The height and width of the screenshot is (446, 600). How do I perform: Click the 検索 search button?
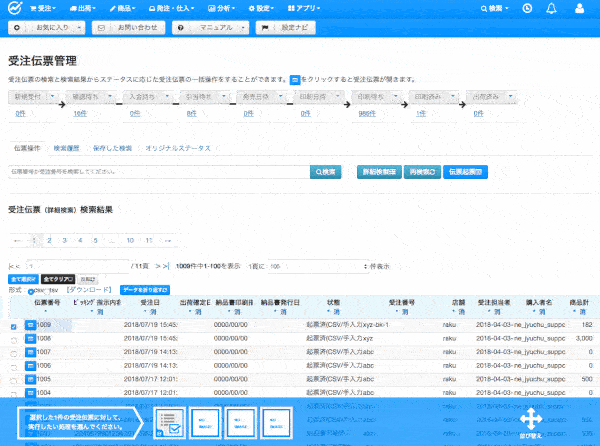tap(325, 172)
